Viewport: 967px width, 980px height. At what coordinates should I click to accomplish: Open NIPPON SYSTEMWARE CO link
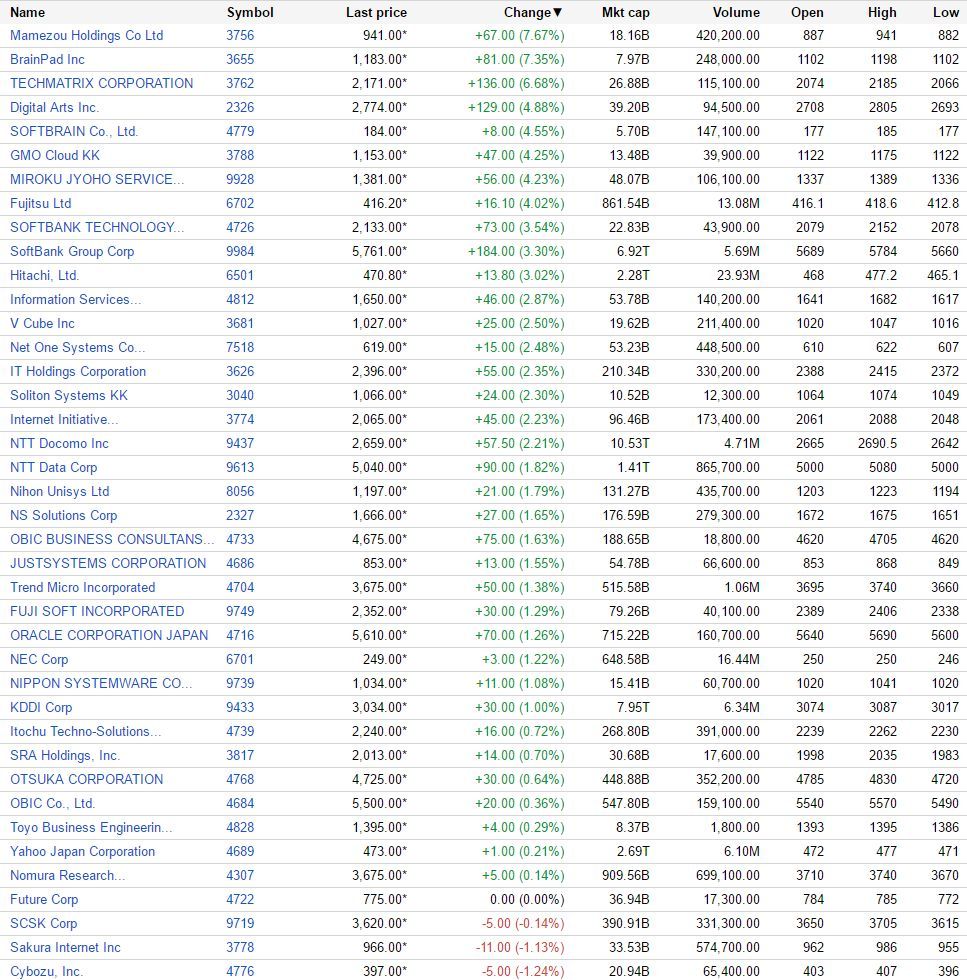coord(101,683)
